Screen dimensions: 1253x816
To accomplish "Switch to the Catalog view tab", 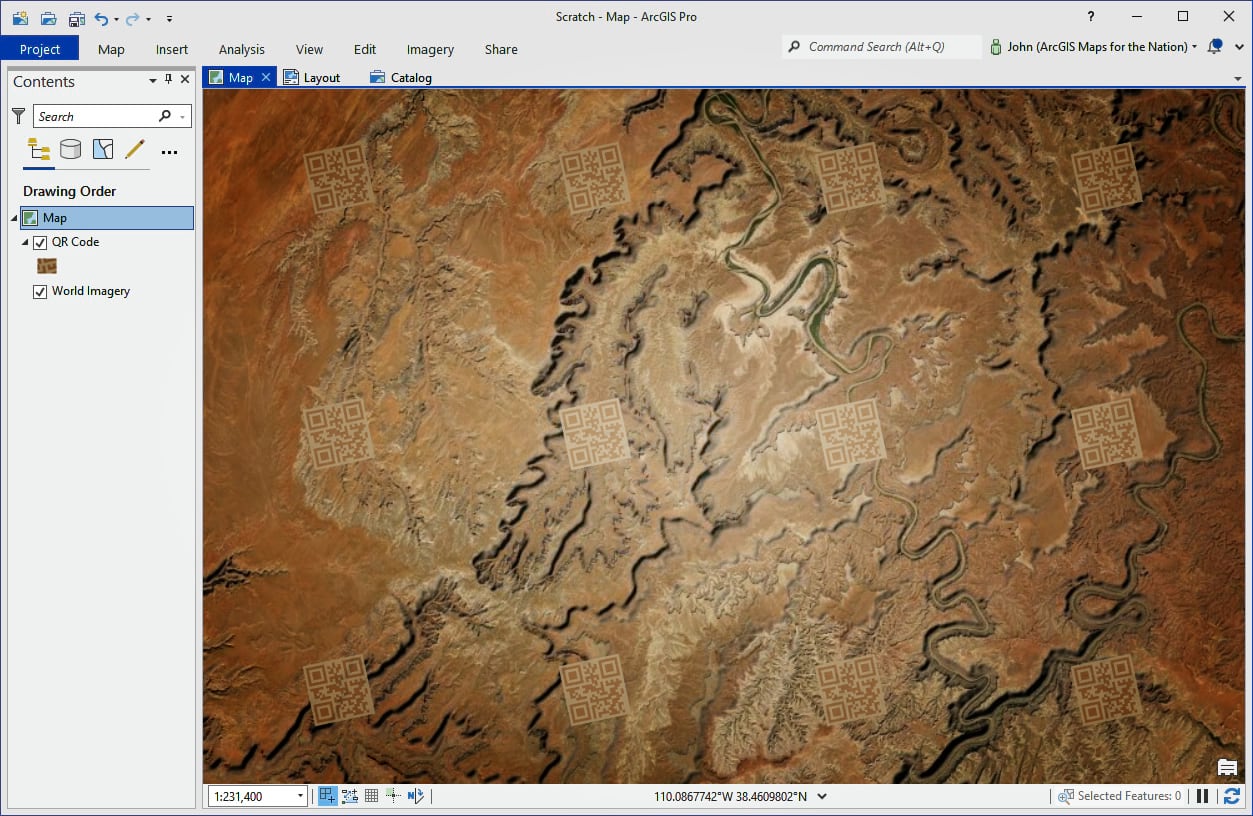I will (400, 77).
